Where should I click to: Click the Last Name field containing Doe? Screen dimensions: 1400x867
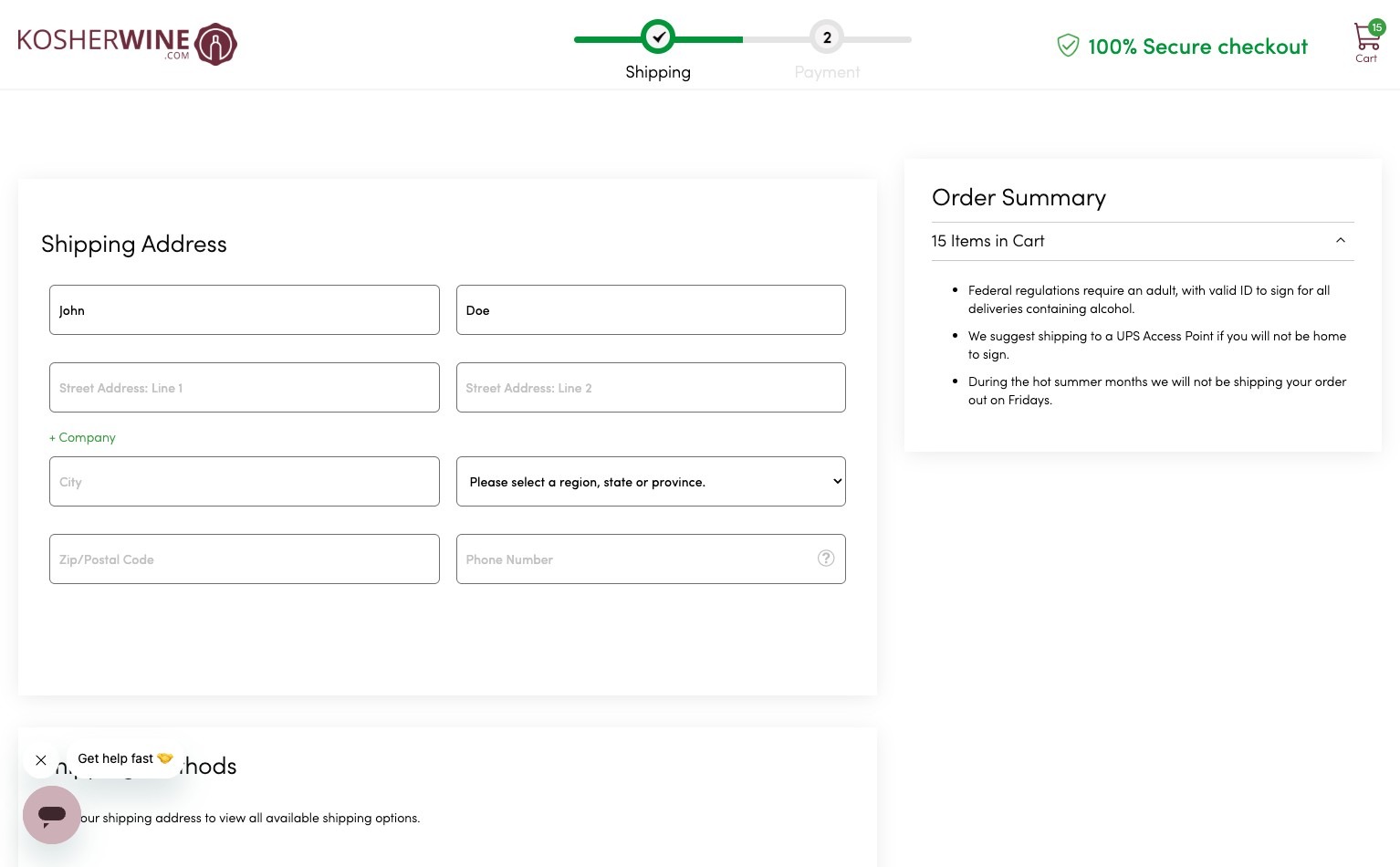651,310
